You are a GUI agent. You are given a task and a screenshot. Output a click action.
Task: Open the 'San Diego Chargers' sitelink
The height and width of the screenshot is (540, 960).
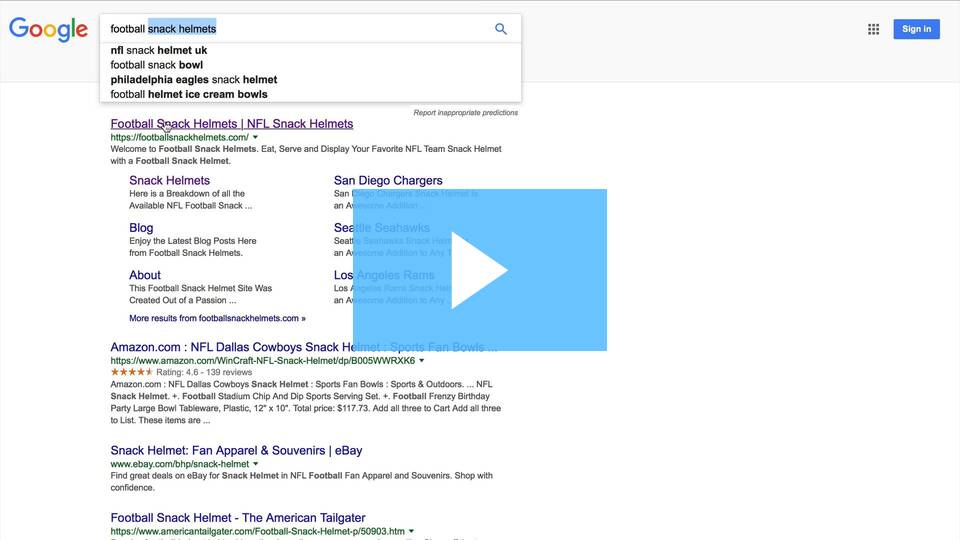(x=388, y=181)
